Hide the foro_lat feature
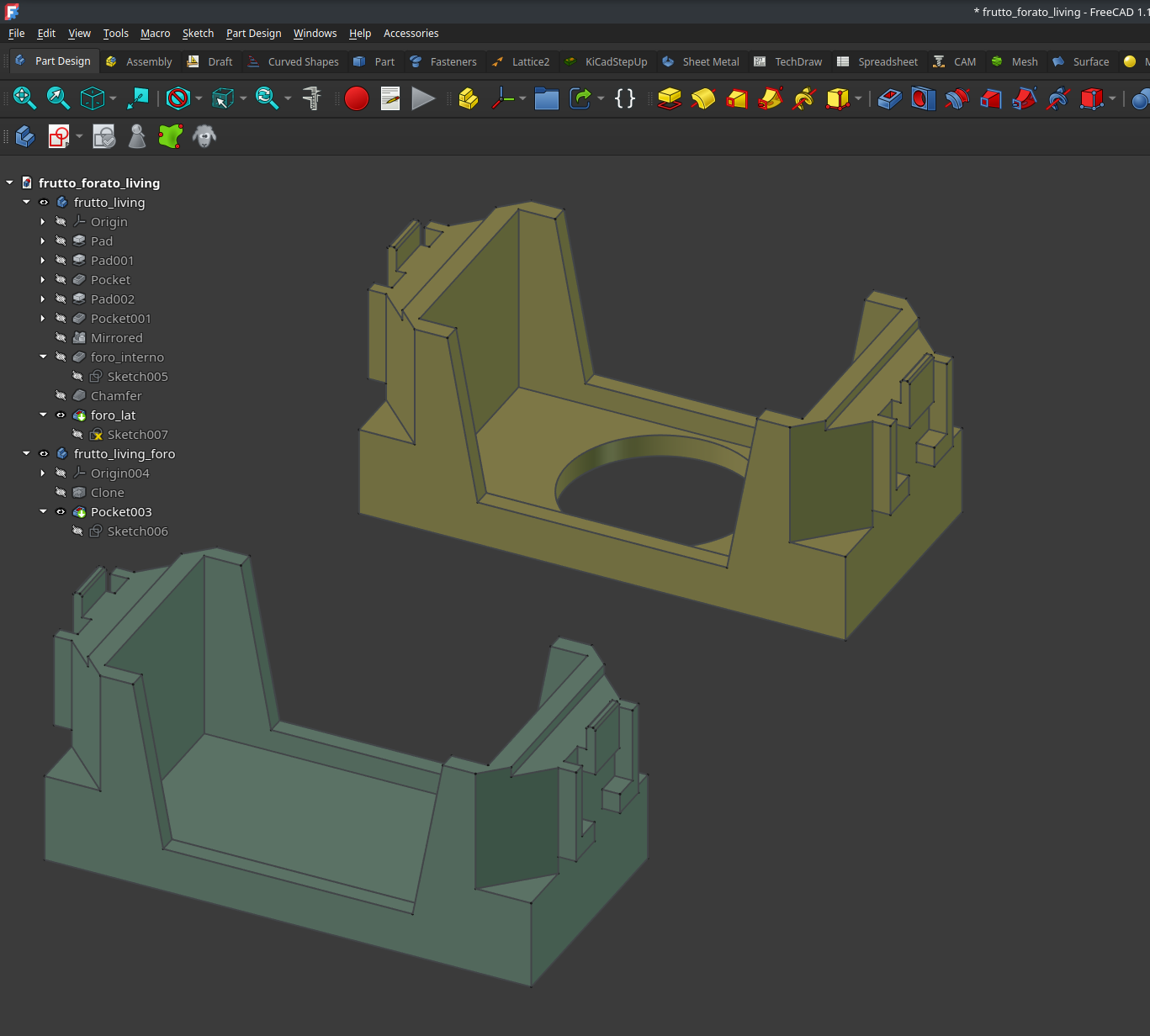The width and height of the screenshot is (1150, 1036). click(x=61, y=415)
